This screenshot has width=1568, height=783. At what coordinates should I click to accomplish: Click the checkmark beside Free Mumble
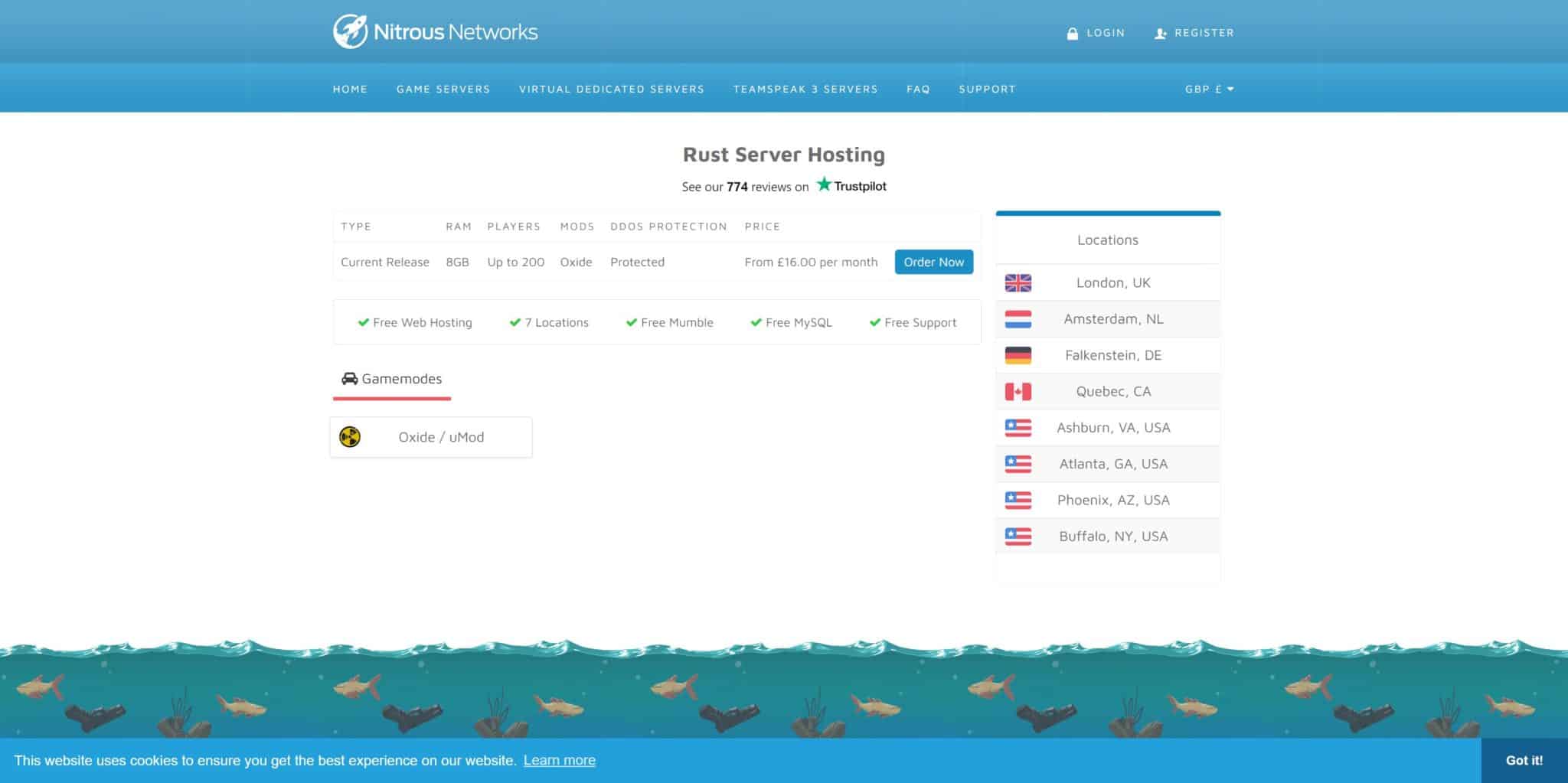click(x=632, y=322)
